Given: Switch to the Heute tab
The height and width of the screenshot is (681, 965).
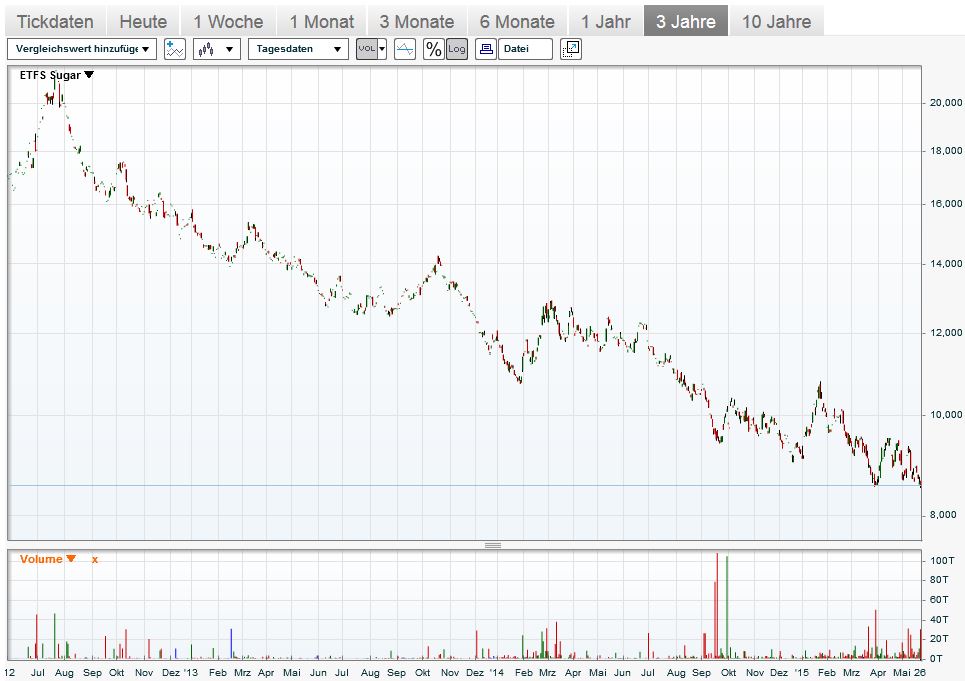Looking at the screenshot, I should coord(143,22).
